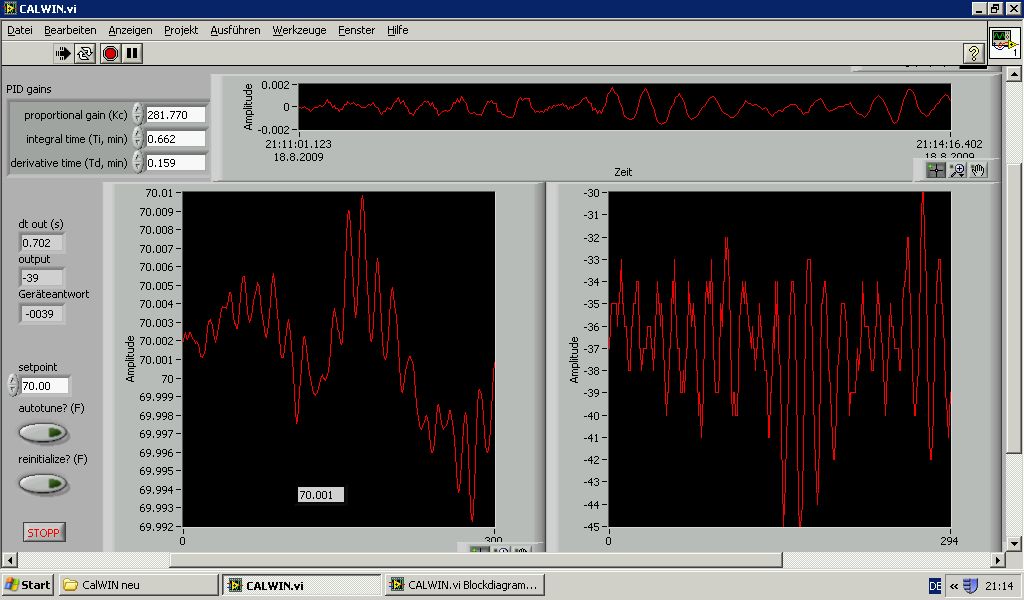Toggle the autotune switch
This screenshot has width=1024, height=600.
(x=43, y=433)
